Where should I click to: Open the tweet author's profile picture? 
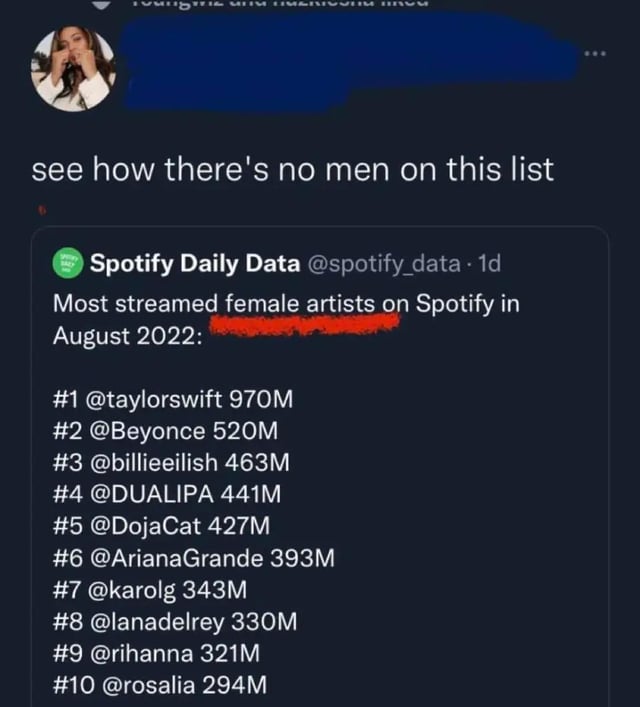coord(73,67)
